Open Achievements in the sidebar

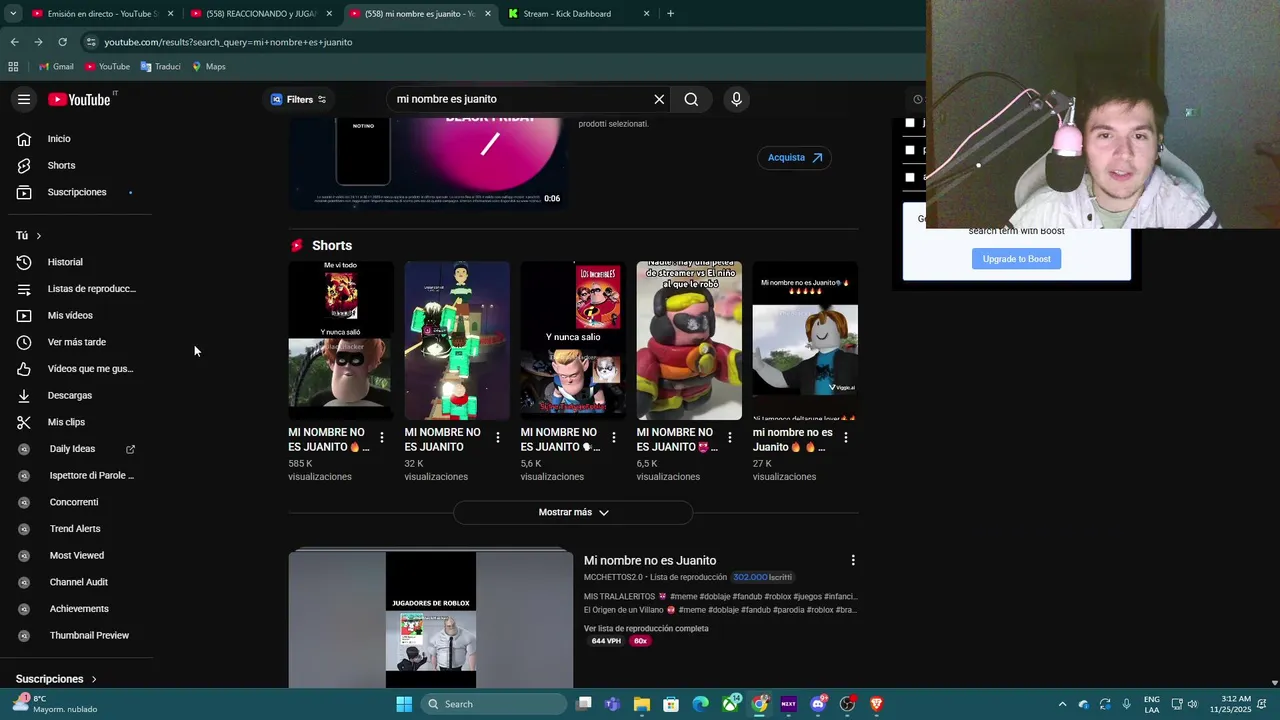pyautogui.click(x=80, y=609)
